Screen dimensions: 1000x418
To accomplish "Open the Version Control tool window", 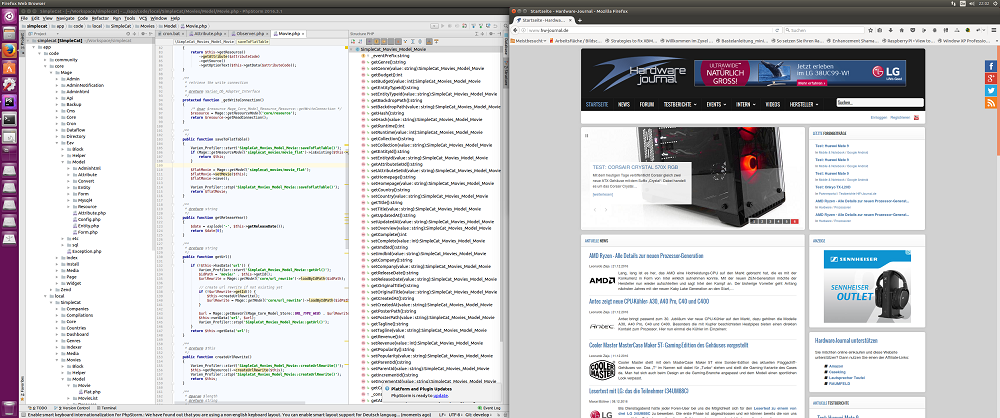I will (71, 407).
